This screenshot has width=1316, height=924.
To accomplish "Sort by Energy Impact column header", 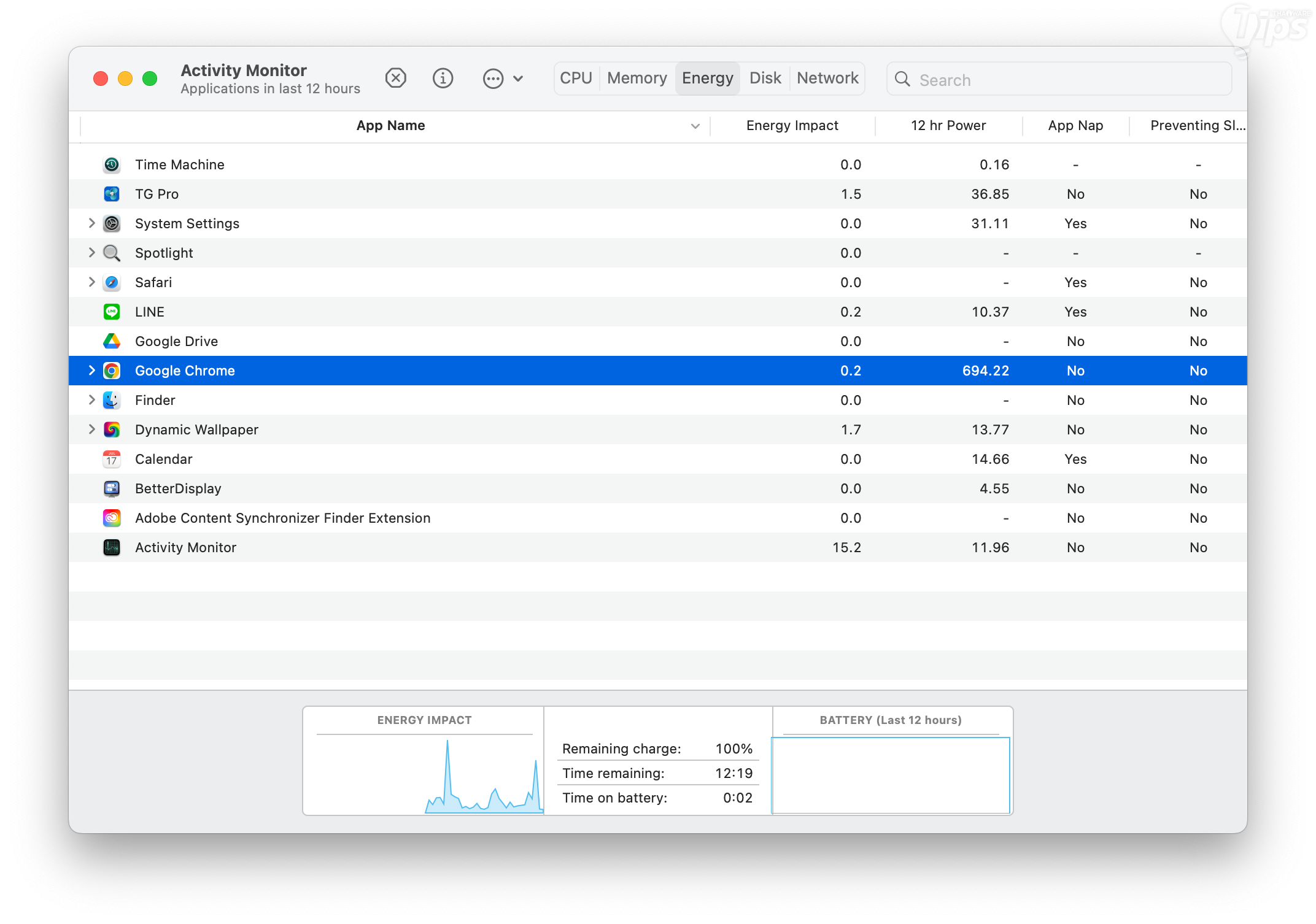I will click(792, 126).
